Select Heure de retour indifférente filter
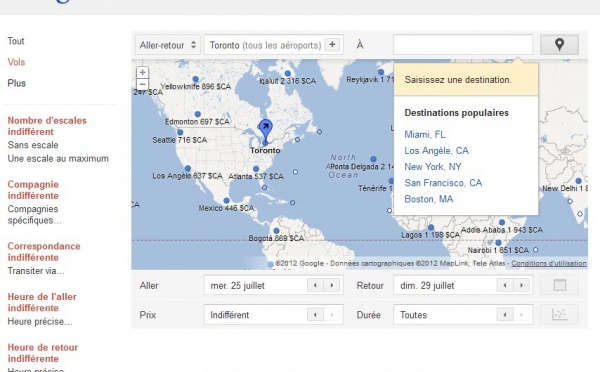Screen dimensions: 600x372 (x=43, y=353)
